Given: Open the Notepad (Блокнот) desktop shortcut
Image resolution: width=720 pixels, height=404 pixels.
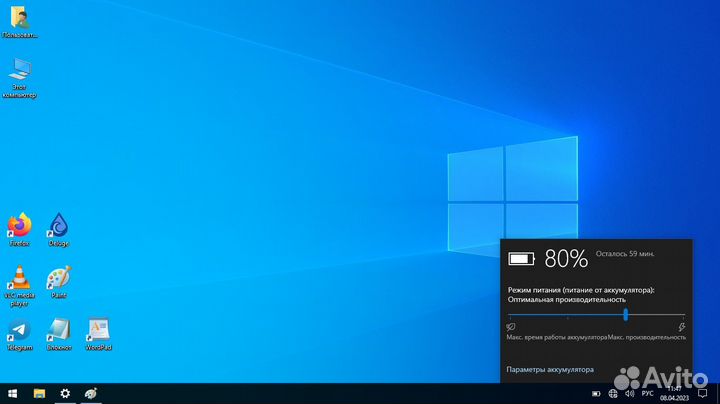Looking at the screenshot, I should coord(59,335).
